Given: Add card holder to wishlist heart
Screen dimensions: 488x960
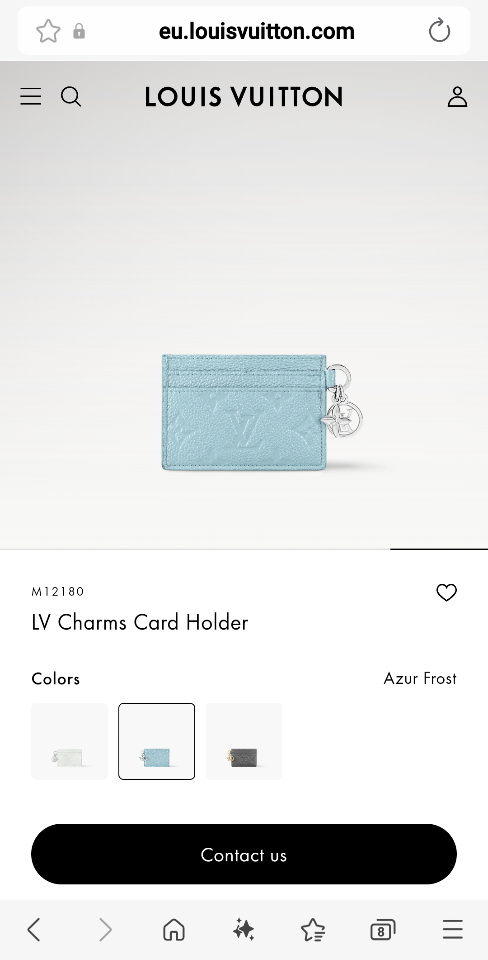Looking at the screenshot, I should click(x=446, y=592).
